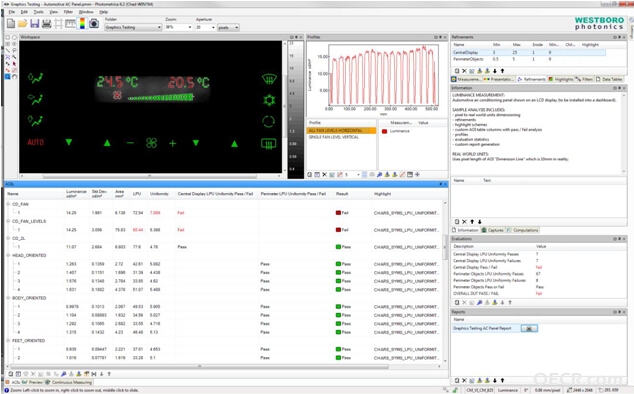Click the Open folder icon in toolbar
This screenshot has height=394, width=634.
[x=23, y=24]
